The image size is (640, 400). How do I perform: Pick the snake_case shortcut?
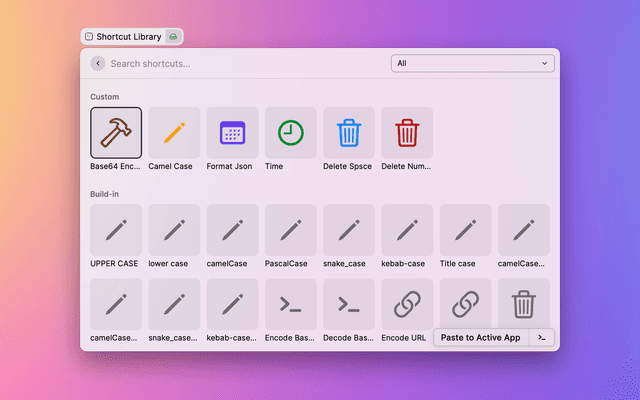348,230
